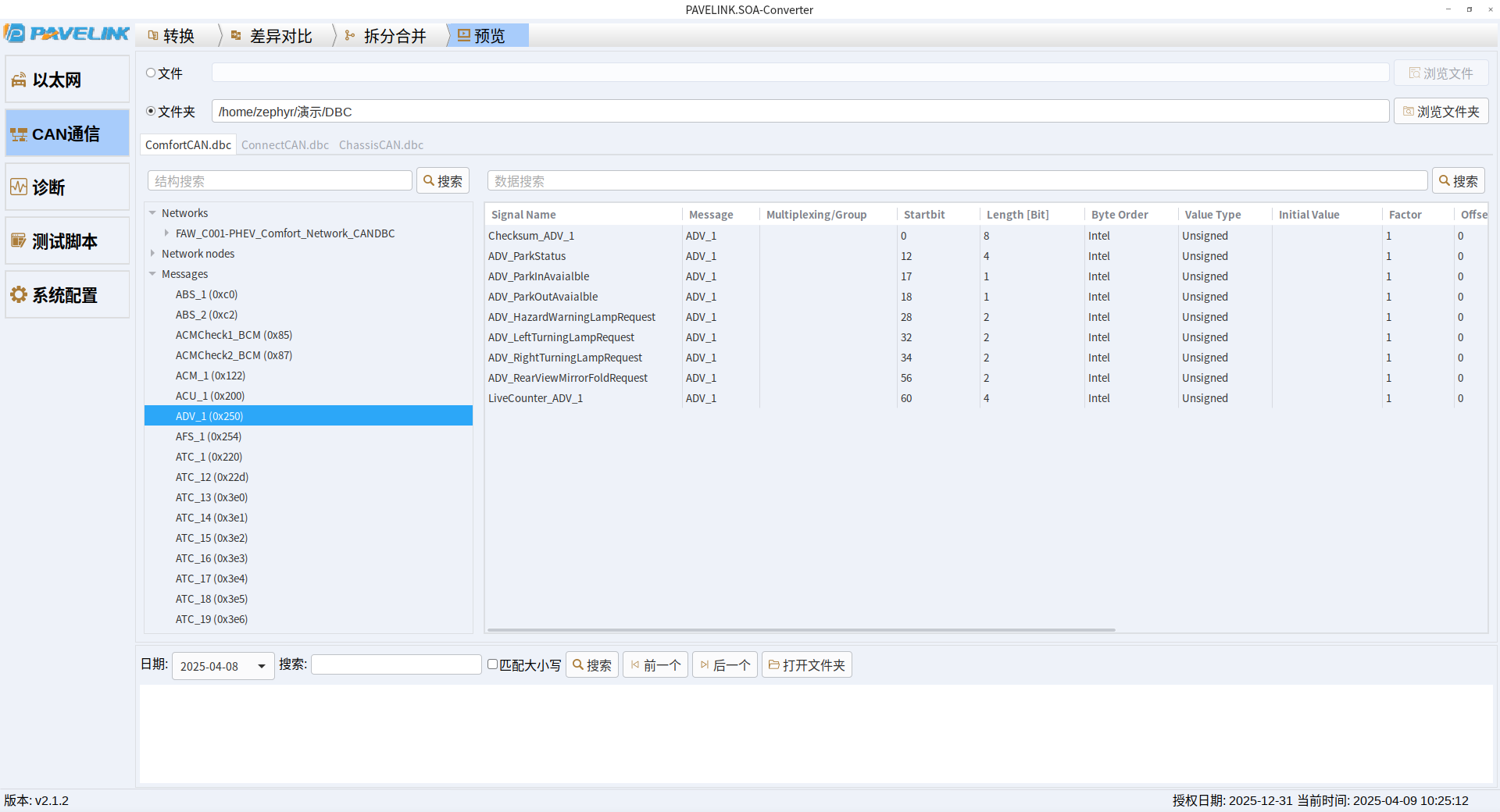
Task: Collapse the Networks tree node
Action: pos(152,213)
